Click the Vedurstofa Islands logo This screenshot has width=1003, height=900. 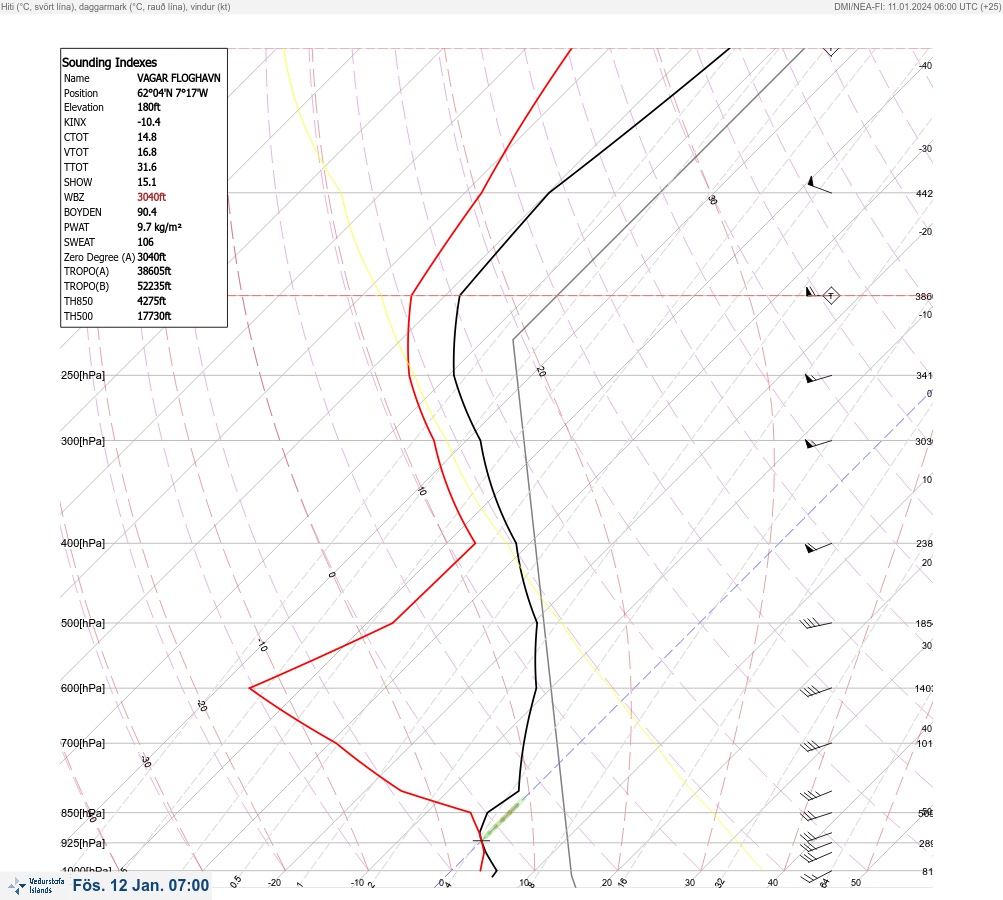pos(36,885)
